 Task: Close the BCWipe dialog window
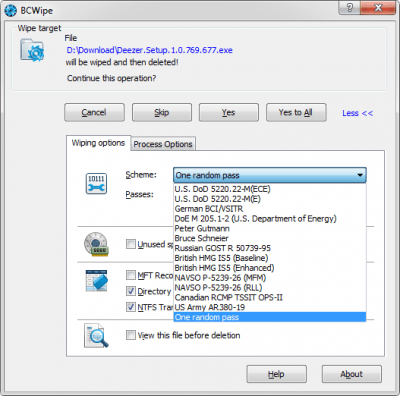point(378,8)
